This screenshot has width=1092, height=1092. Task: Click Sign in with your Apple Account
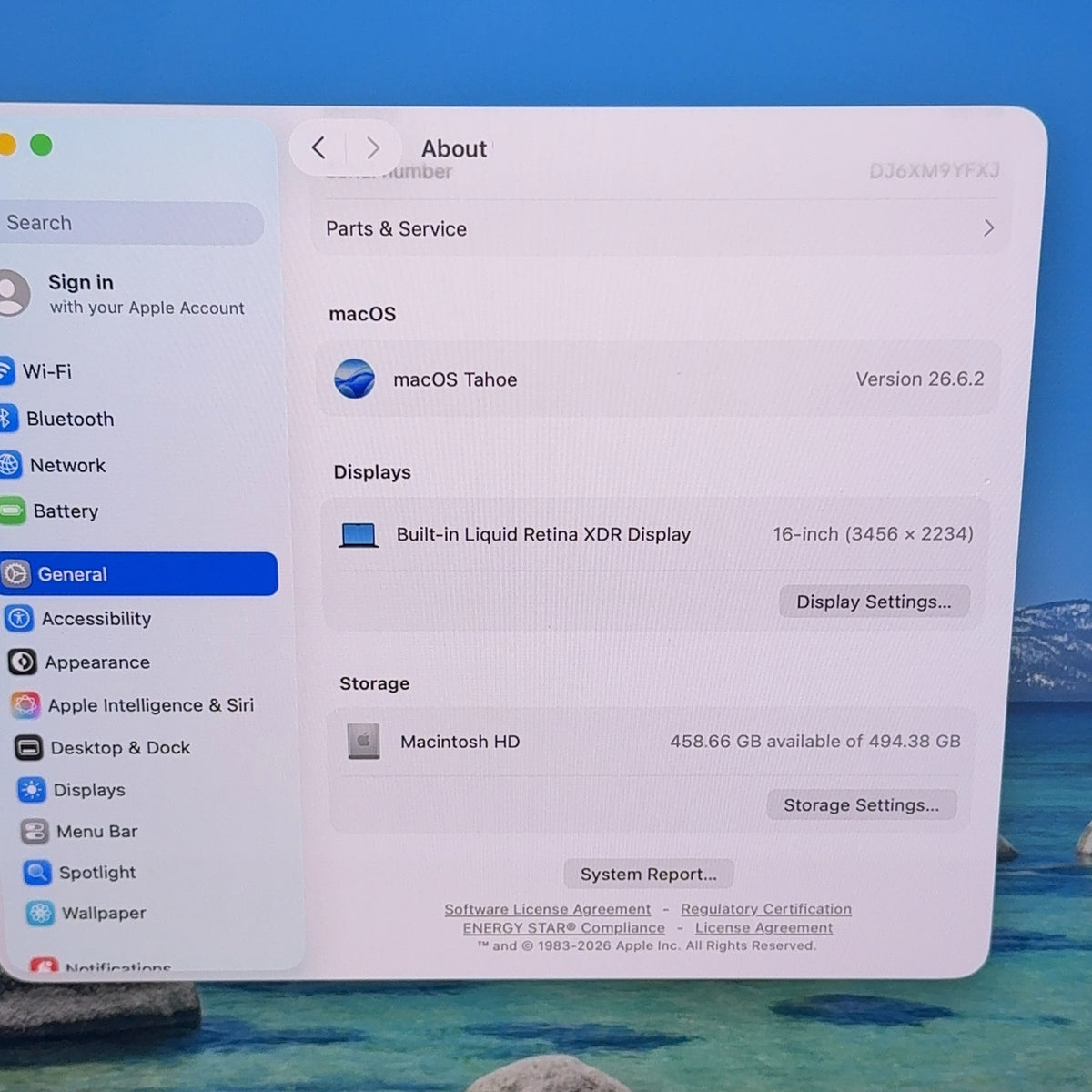(x=146, y=294)
